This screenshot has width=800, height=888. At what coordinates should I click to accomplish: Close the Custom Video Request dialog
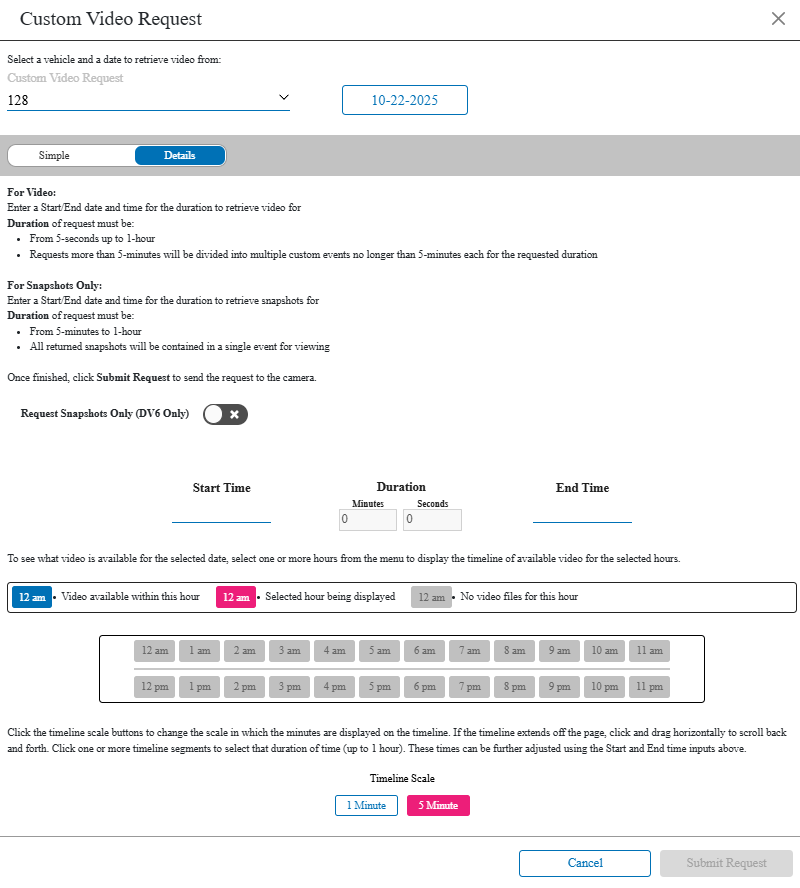click(778, 19)
